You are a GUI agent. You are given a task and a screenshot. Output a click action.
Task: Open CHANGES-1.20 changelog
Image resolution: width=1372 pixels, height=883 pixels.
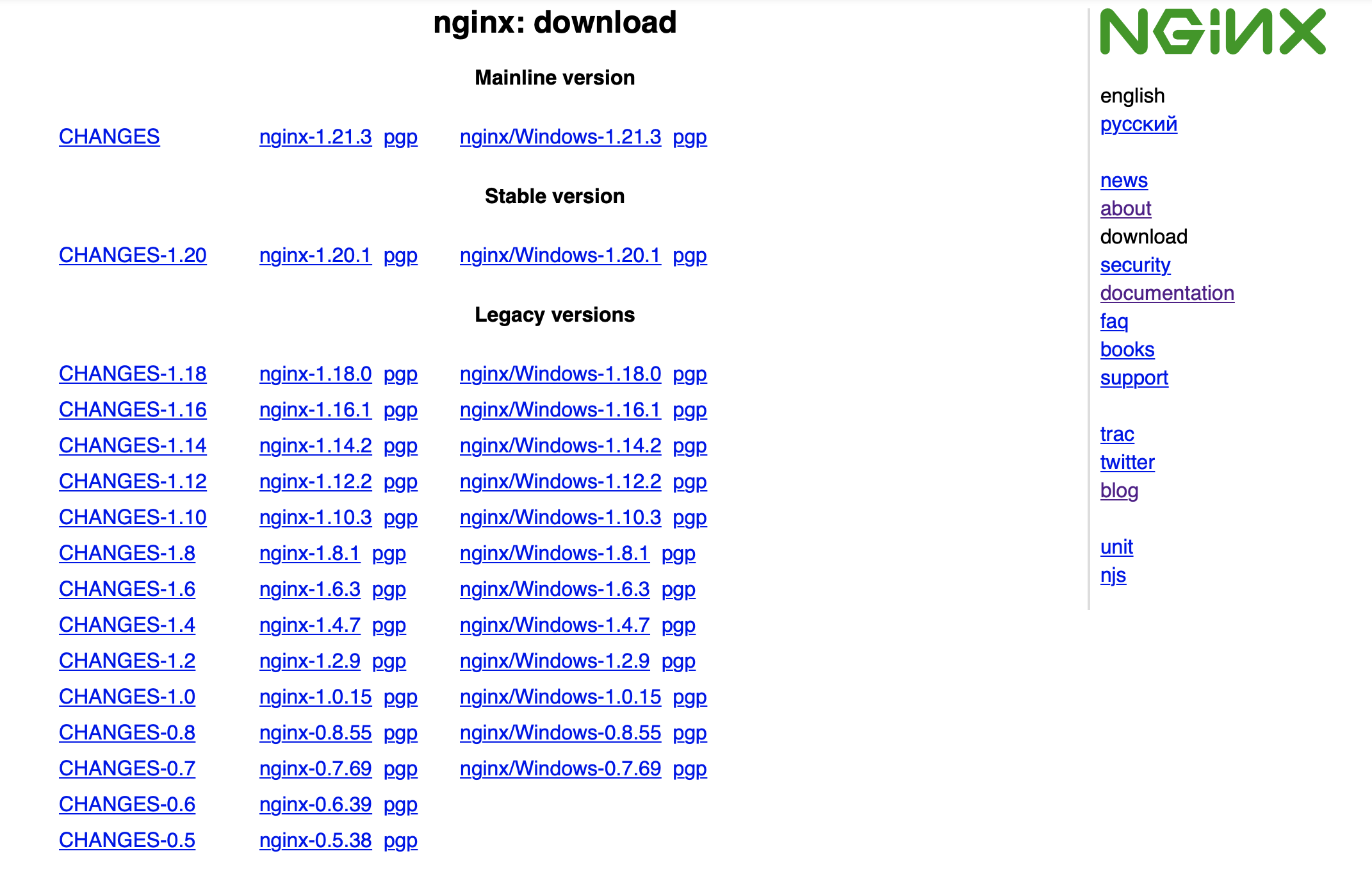click(x=133, y=255)
